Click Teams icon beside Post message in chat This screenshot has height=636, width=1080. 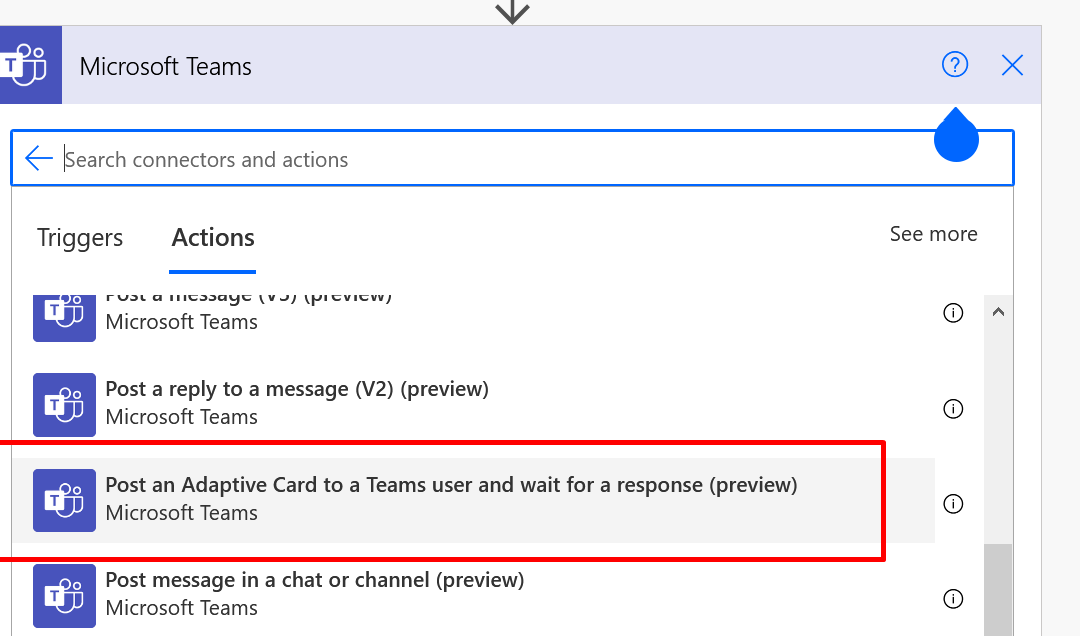[x=65, y=595]
